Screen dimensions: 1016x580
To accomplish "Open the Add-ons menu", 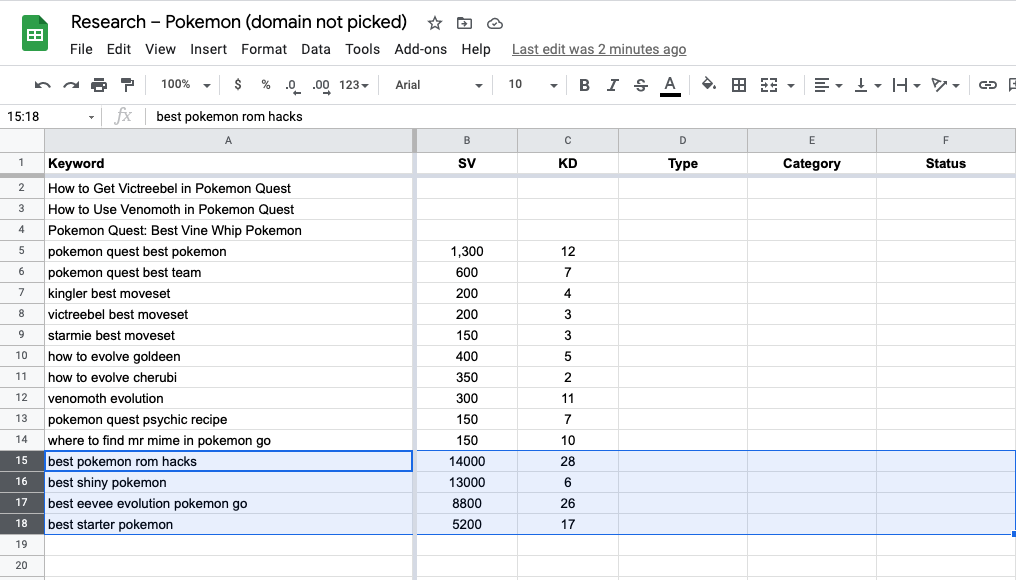I will click(x=421, y=49).
